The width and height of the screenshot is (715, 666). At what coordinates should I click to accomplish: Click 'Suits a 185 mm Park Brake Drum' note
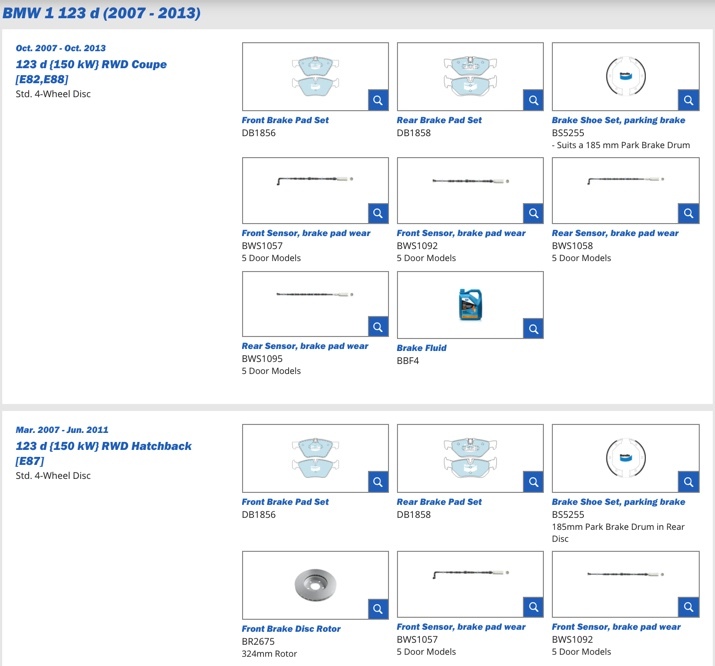pos(621,145)
